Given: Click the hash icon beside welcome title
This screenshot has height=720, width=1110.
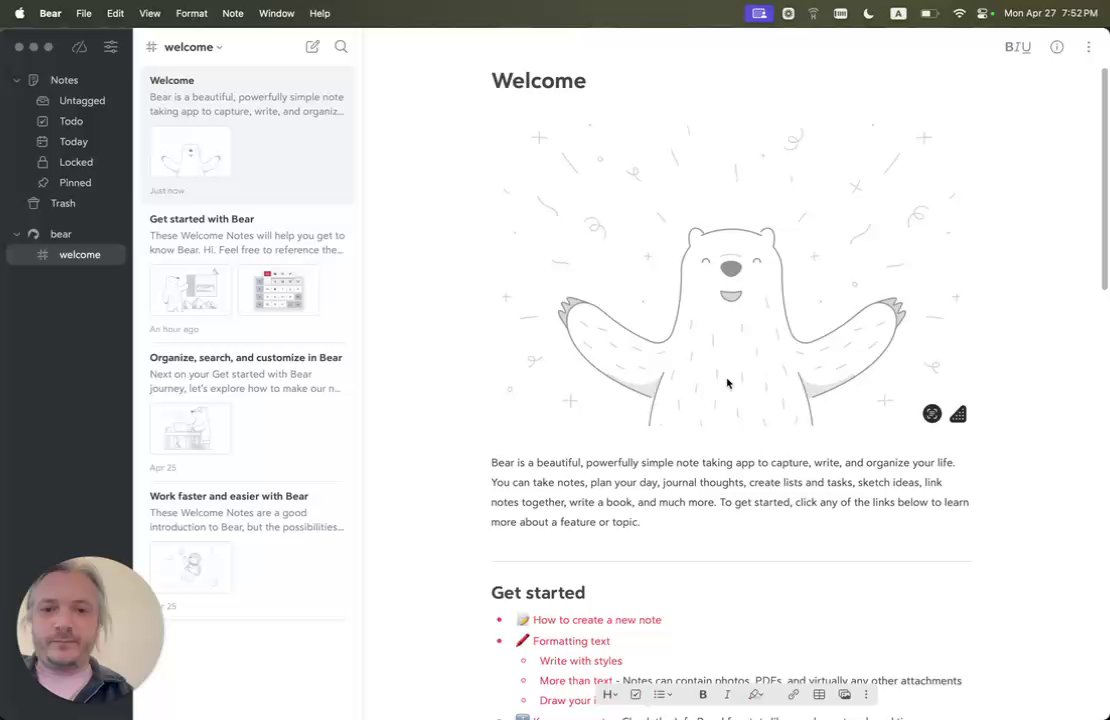Looking at the screenshot, I should tap(151, 47).
